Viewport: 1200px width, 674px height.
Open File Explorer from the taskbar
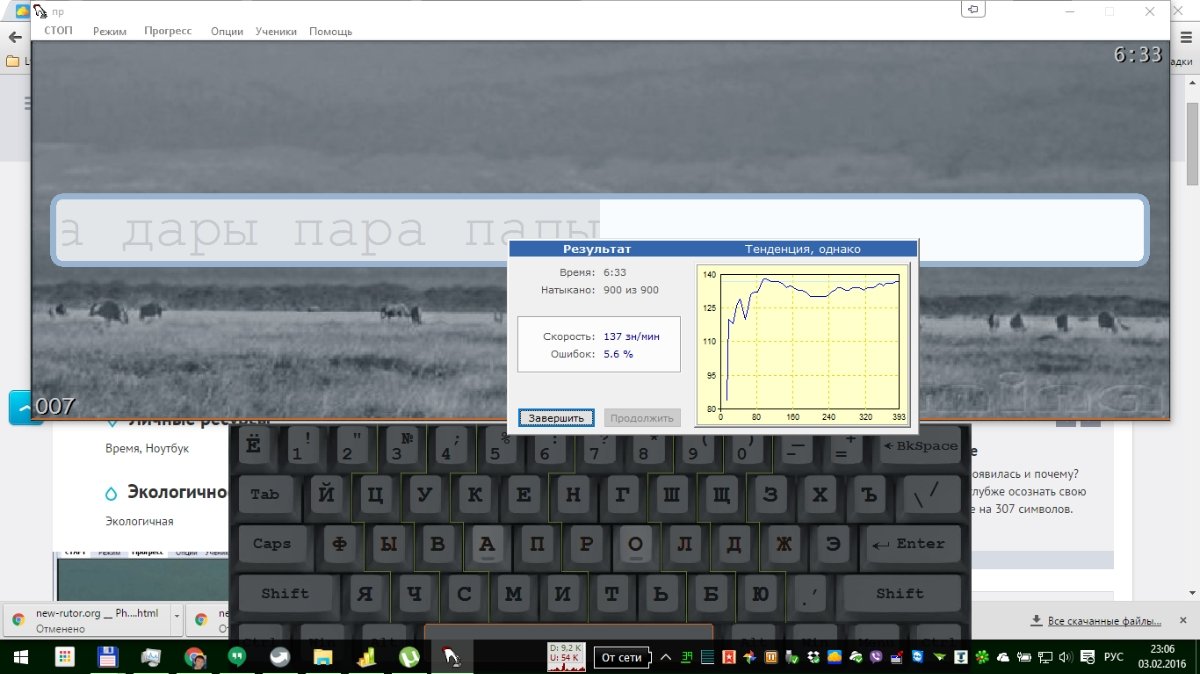(323, 657)
